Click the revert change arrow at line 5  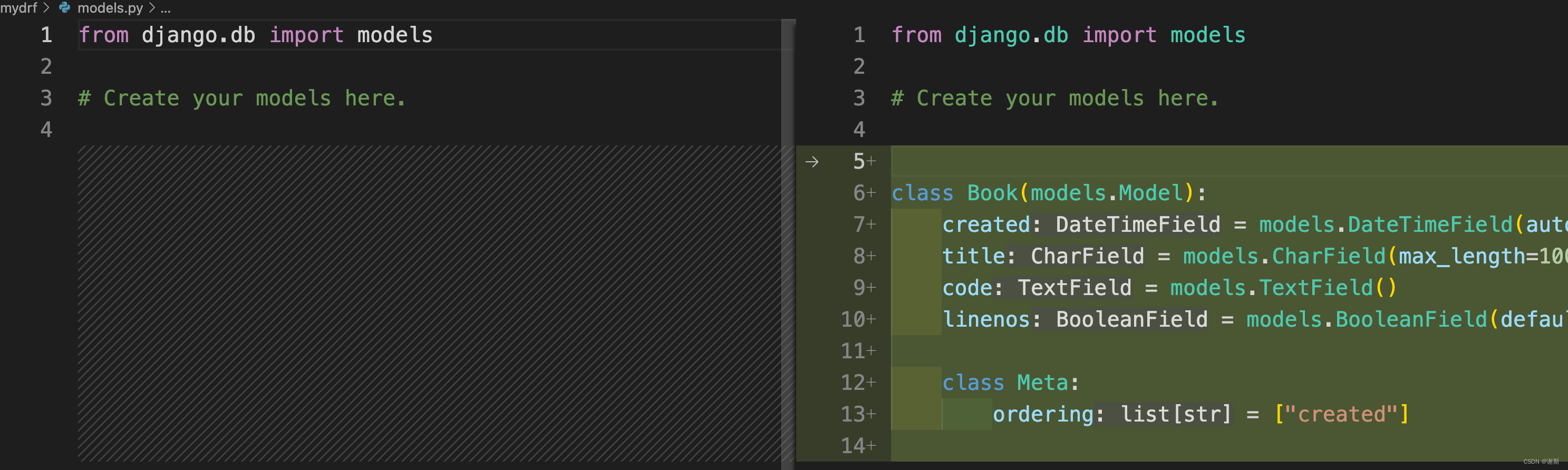[x=811, y=162]
